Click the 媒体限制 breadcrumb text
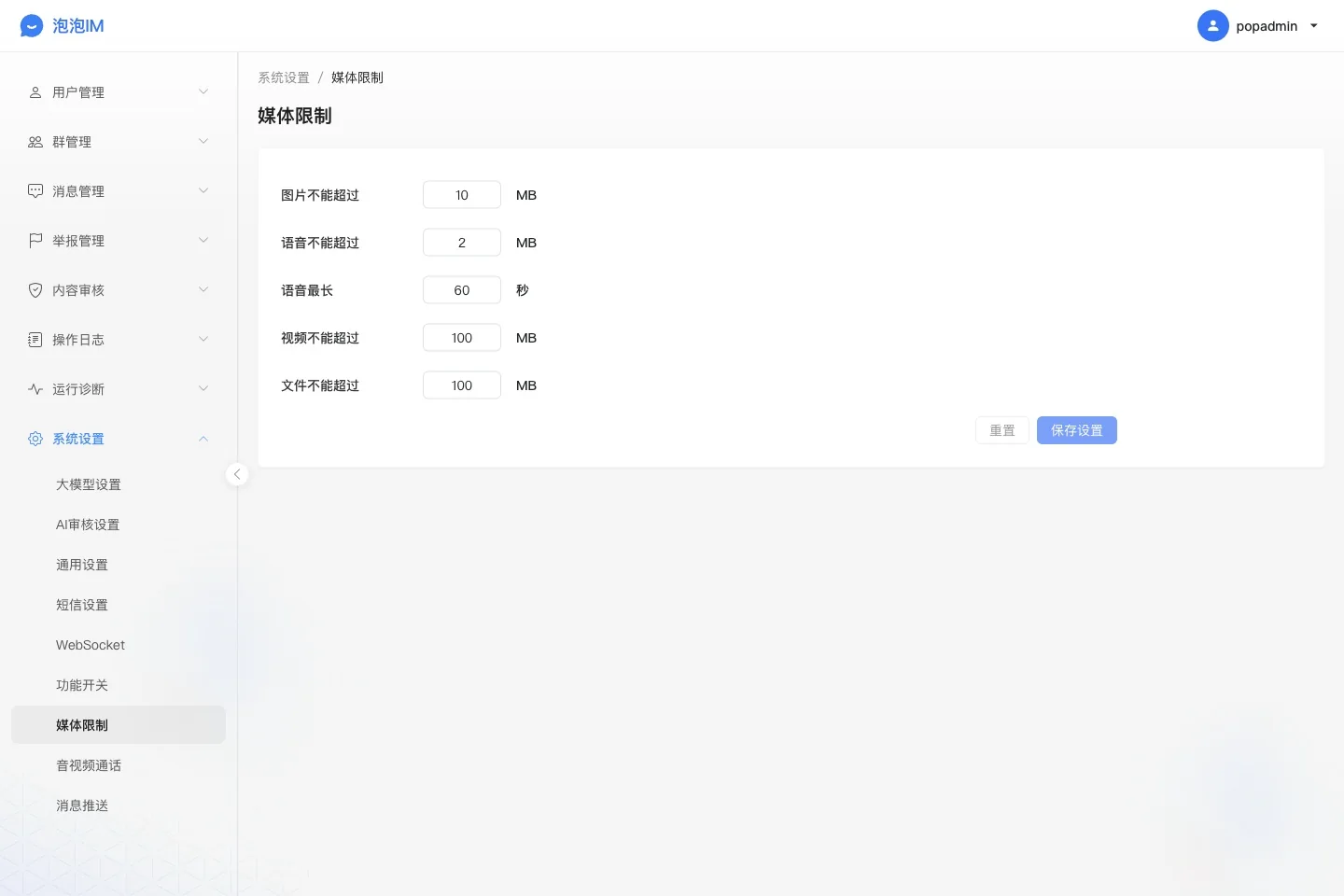Image resolution: width=1344 pixels, height=896 pixels. point(357,77)
